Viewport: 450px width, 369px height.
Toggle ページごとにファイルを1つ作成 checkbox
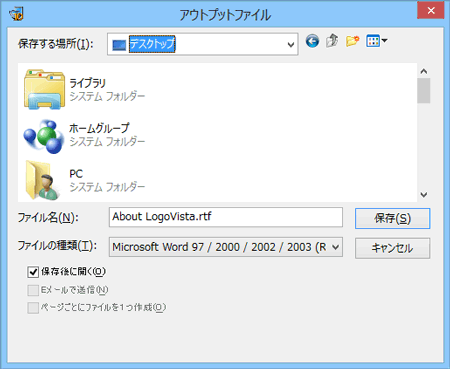[33, 307]
